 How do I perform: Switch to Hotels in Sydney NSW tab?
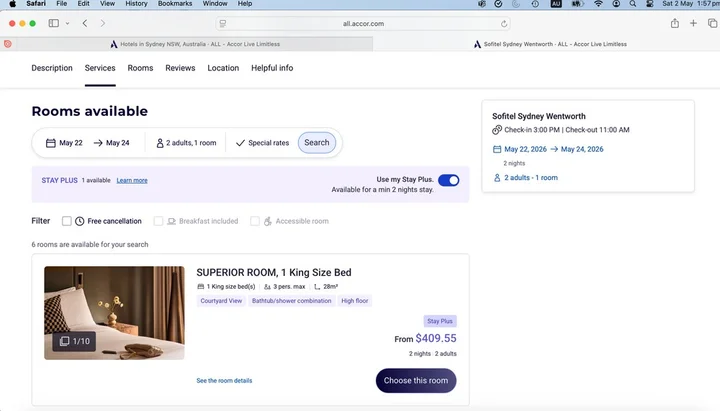tap(195, 44)
